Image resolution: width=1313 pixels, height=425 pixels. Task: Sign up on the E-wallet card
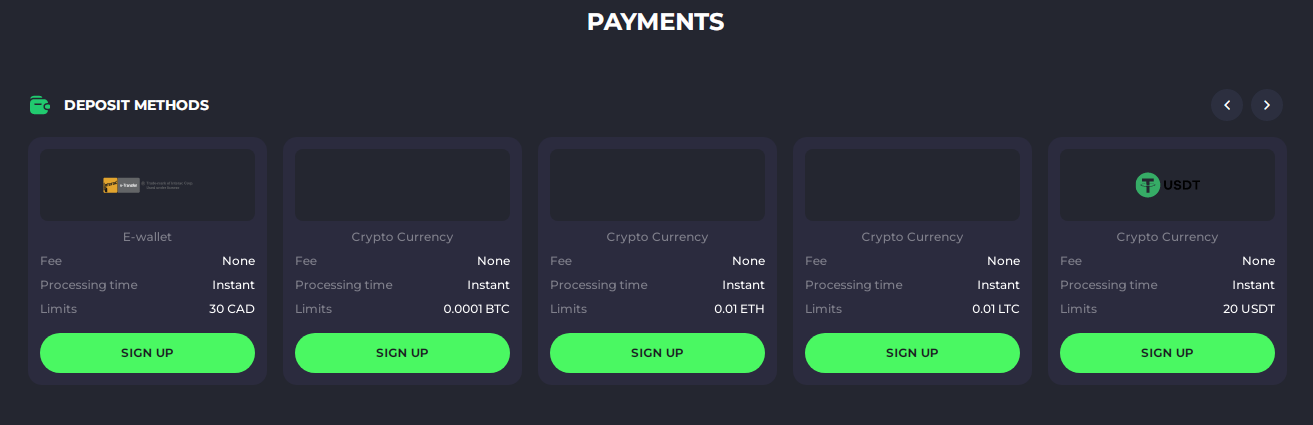coord(147,353)
